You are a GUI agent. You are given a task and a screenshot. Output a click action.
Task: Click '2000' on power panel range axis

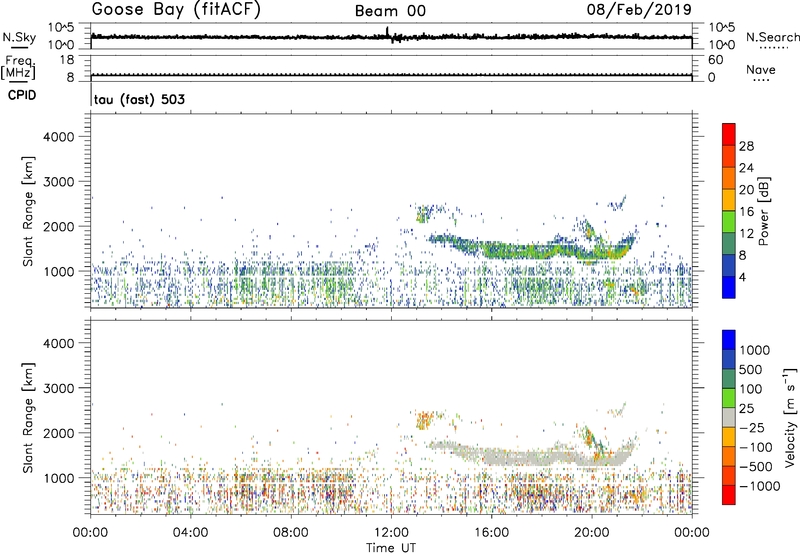pyautogui.click(x=59, y=226)
